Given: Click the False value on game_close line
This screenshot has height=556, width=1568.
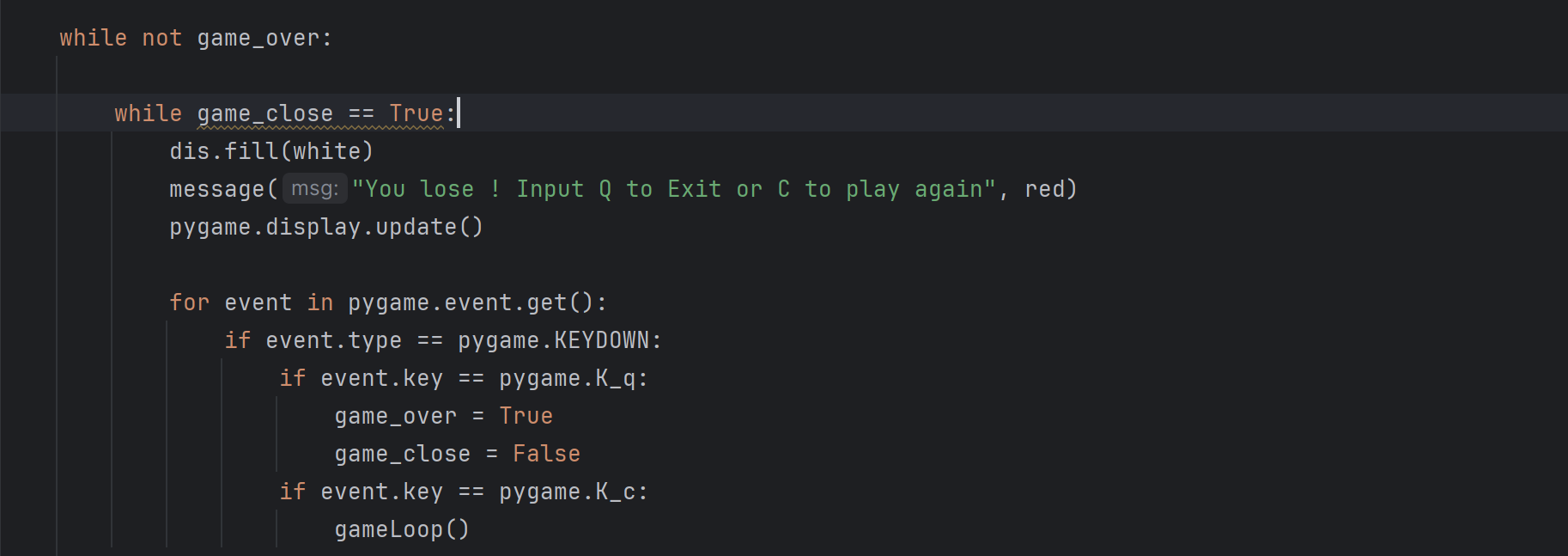Looking at the screenshot, I should coord(547,454).
